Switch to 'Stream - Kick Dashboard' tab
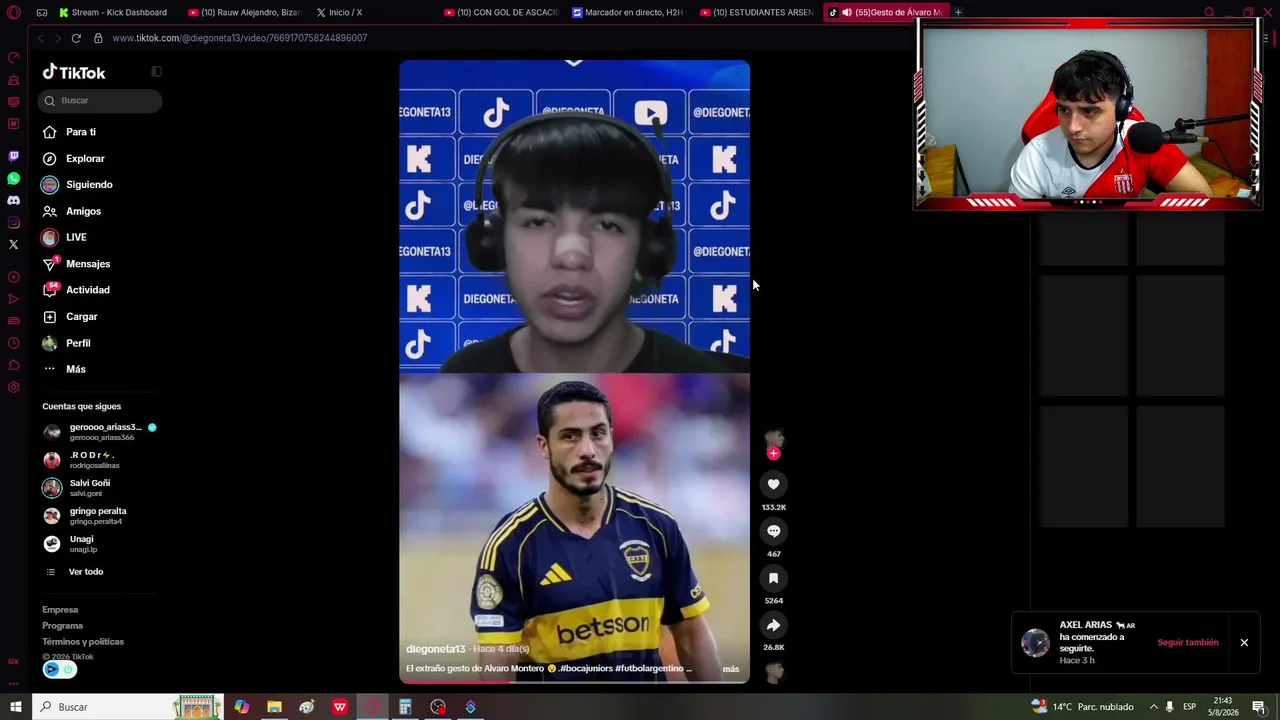Viewport: 1280px width, 720px height. 112,12
